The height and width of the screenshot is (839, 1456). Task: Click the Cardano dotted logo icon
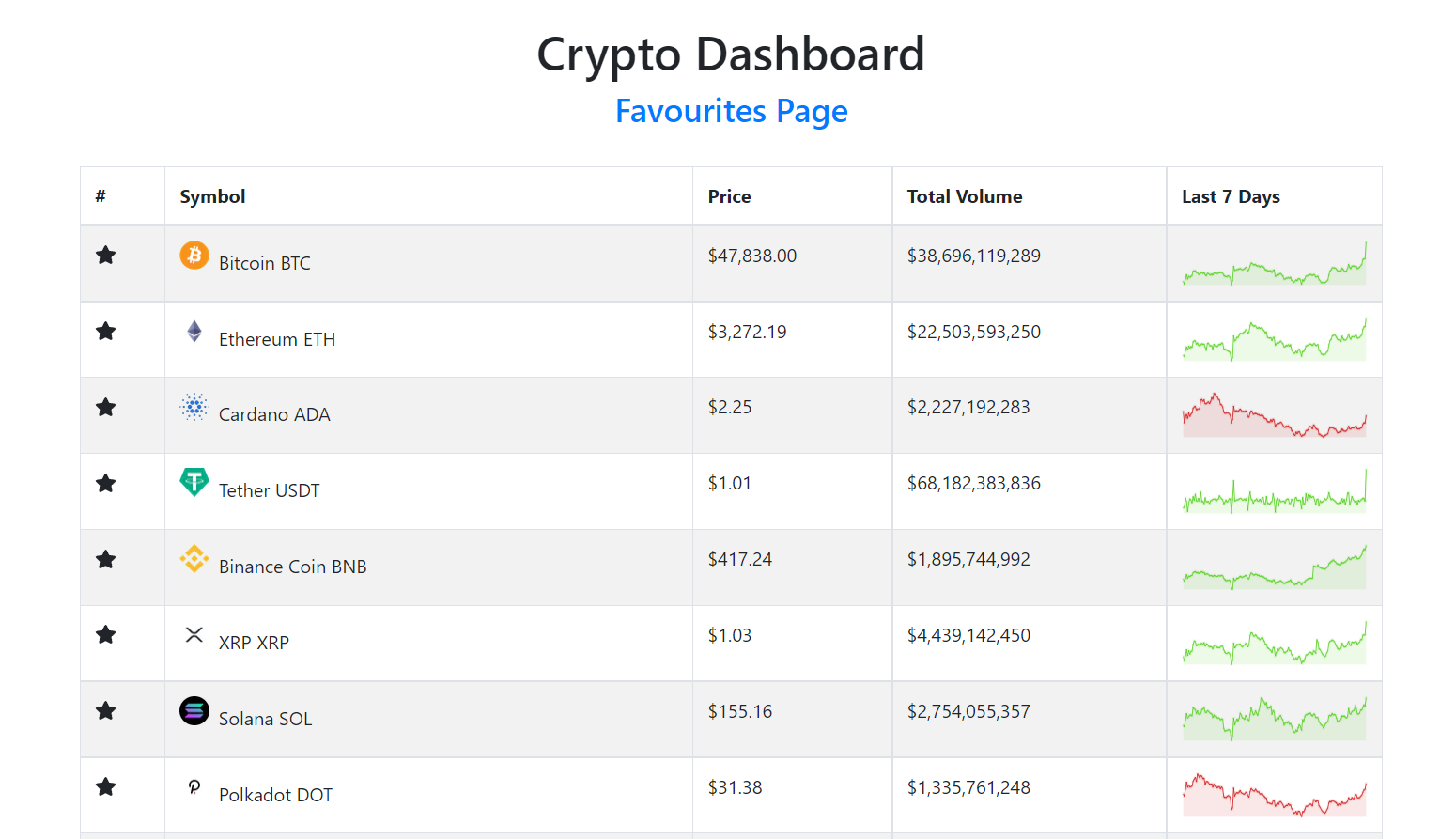point(194,407)
